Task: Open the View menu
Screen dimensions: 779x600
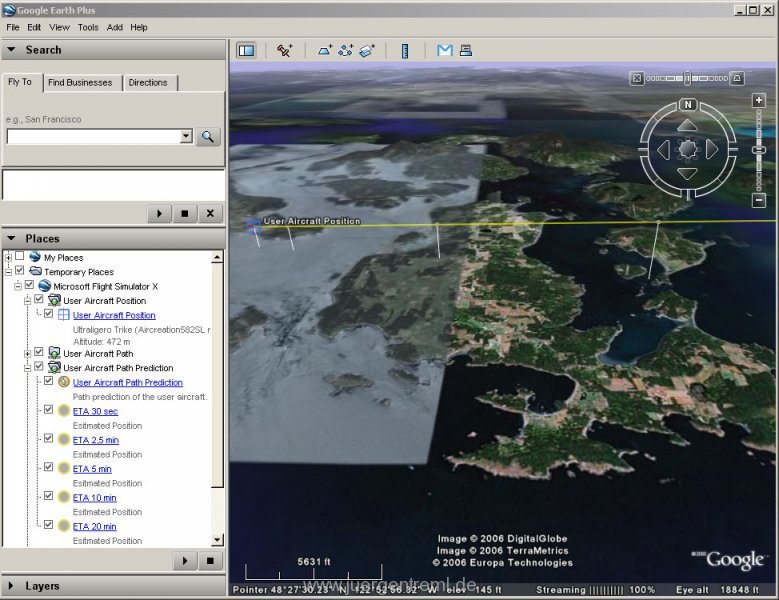Action: point(59,27)
